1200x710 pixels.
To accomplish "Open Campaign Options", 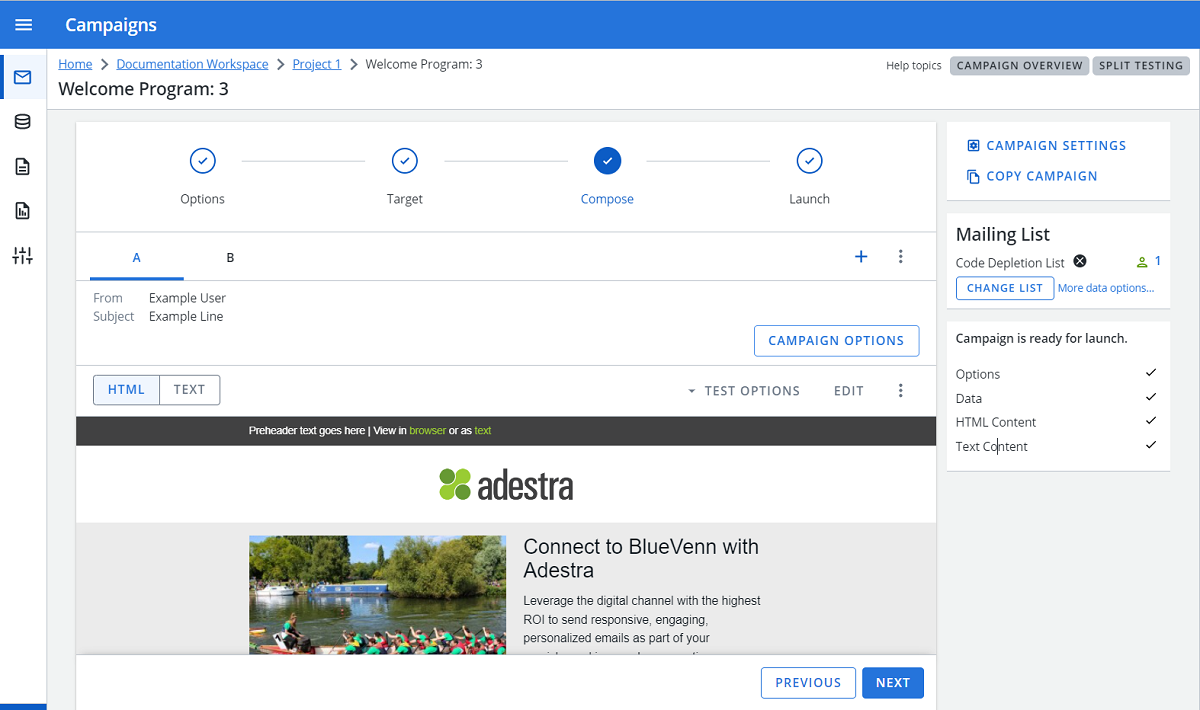I will 836,340.
